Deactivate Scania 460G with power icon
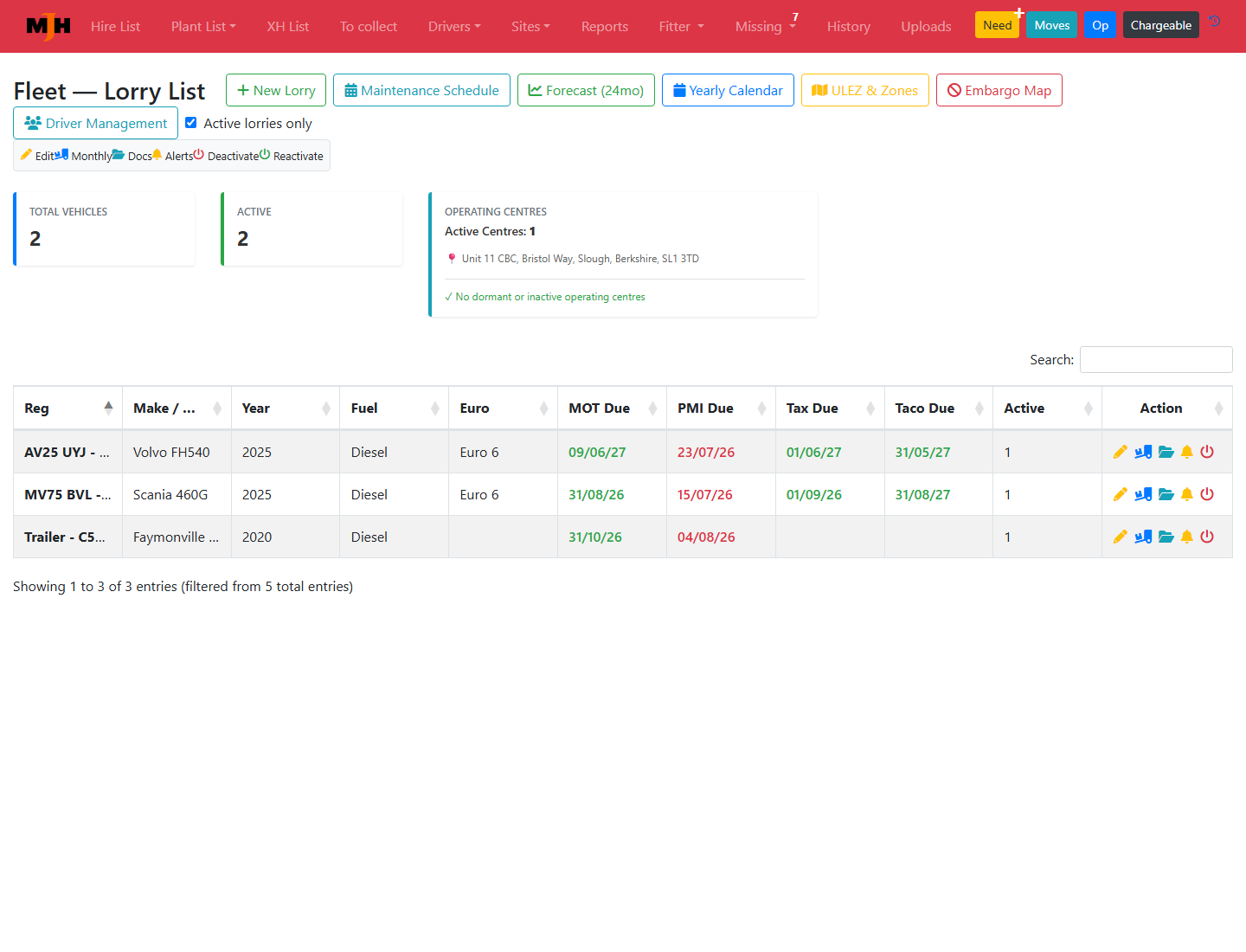Image resolution: width=1246 pixels, height=952 pixels. (x=1207, y=494)
